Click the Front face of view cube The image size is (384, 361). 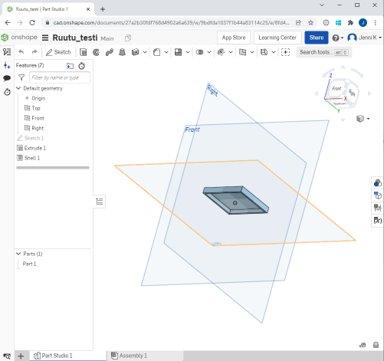[x=337, y=88]
